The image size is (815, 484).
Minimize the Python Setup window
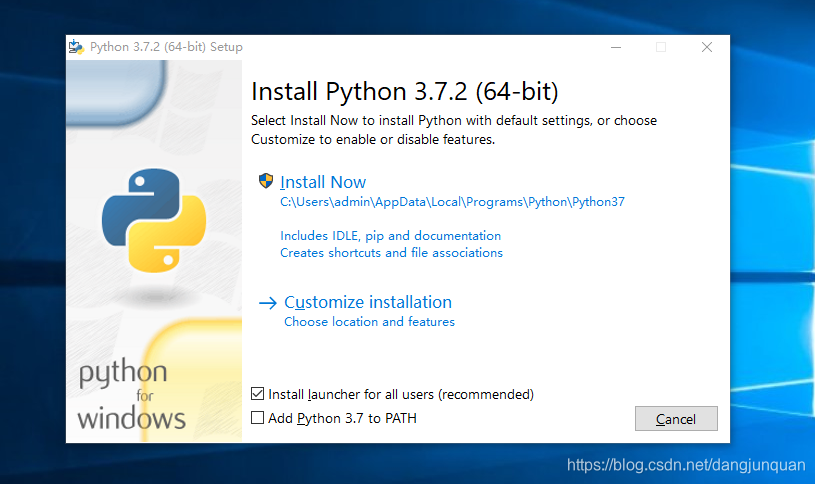tap(616, 47)
